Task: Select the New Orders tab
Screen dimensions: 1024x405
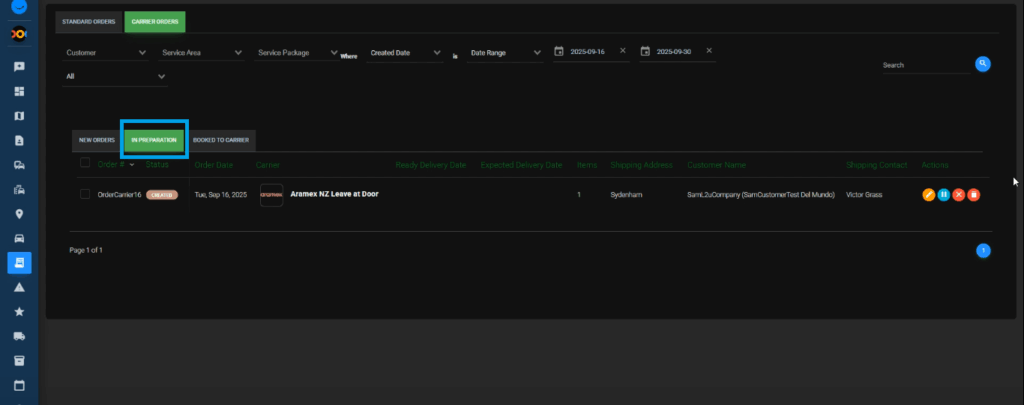Action: tap(97, 140)
